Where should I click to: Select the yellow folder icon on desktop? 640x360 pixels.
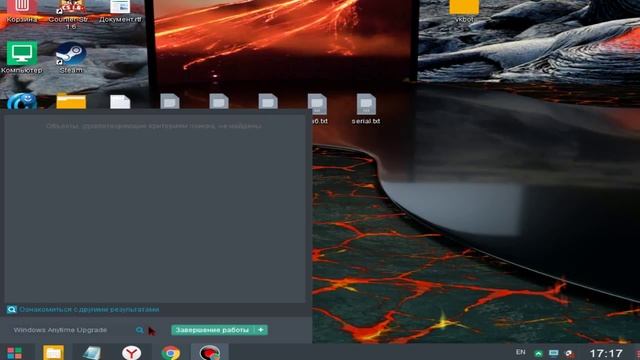pyautogui.click(x=71, y=101)
